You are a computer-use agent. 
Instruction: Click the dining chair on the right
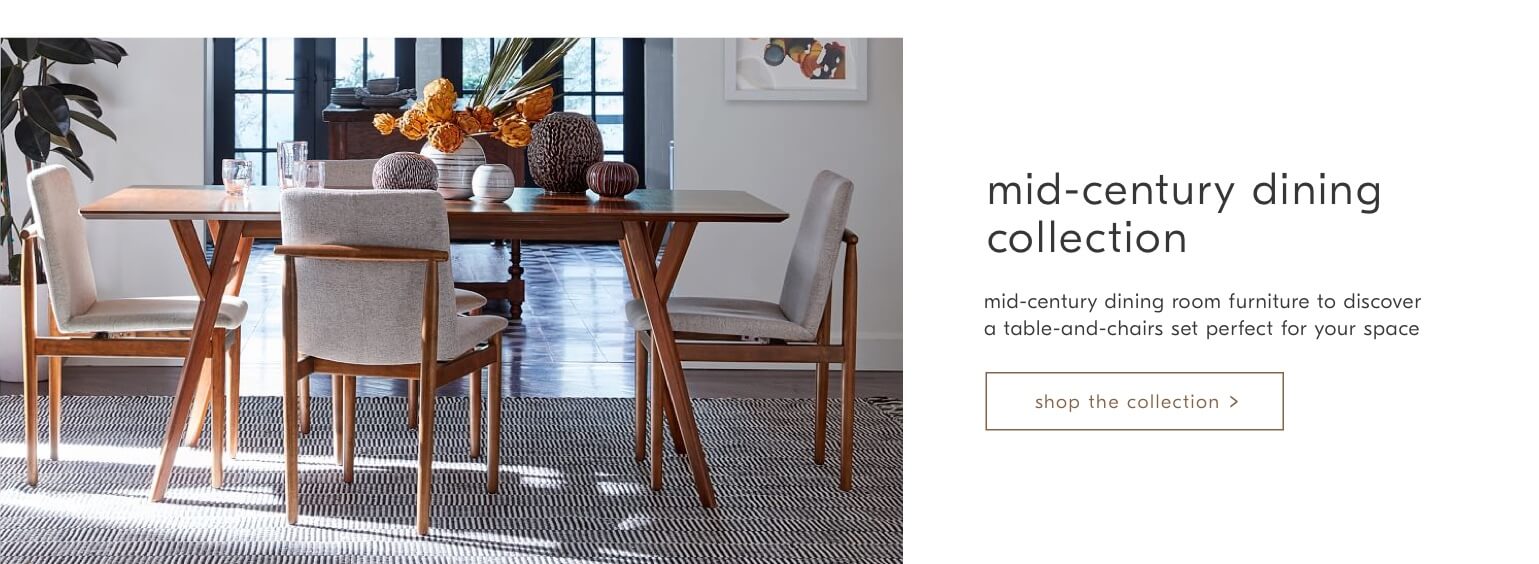[745, 325]
